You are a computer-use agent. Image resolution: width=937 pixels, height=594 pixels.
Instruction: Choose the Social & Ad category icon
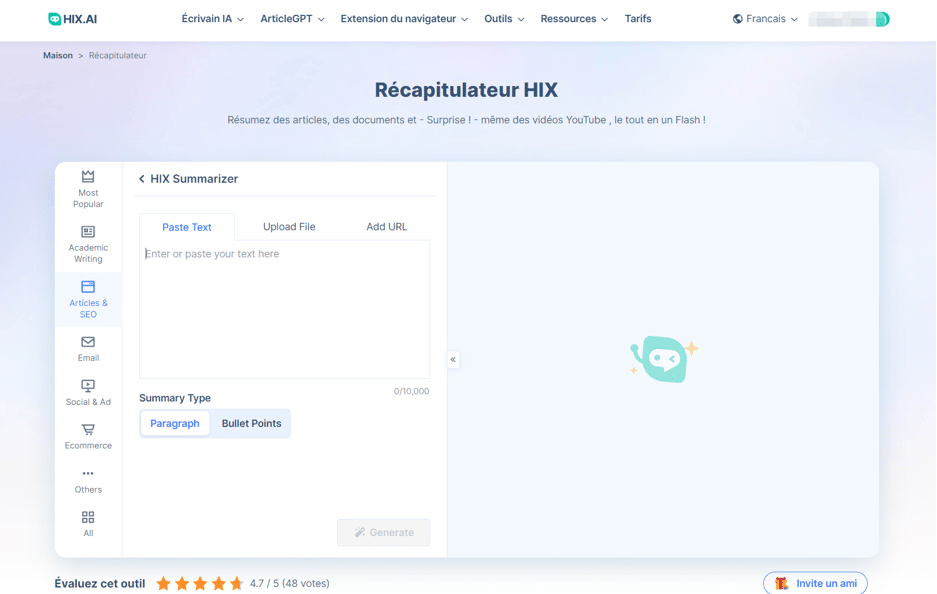tap(88, 386)
